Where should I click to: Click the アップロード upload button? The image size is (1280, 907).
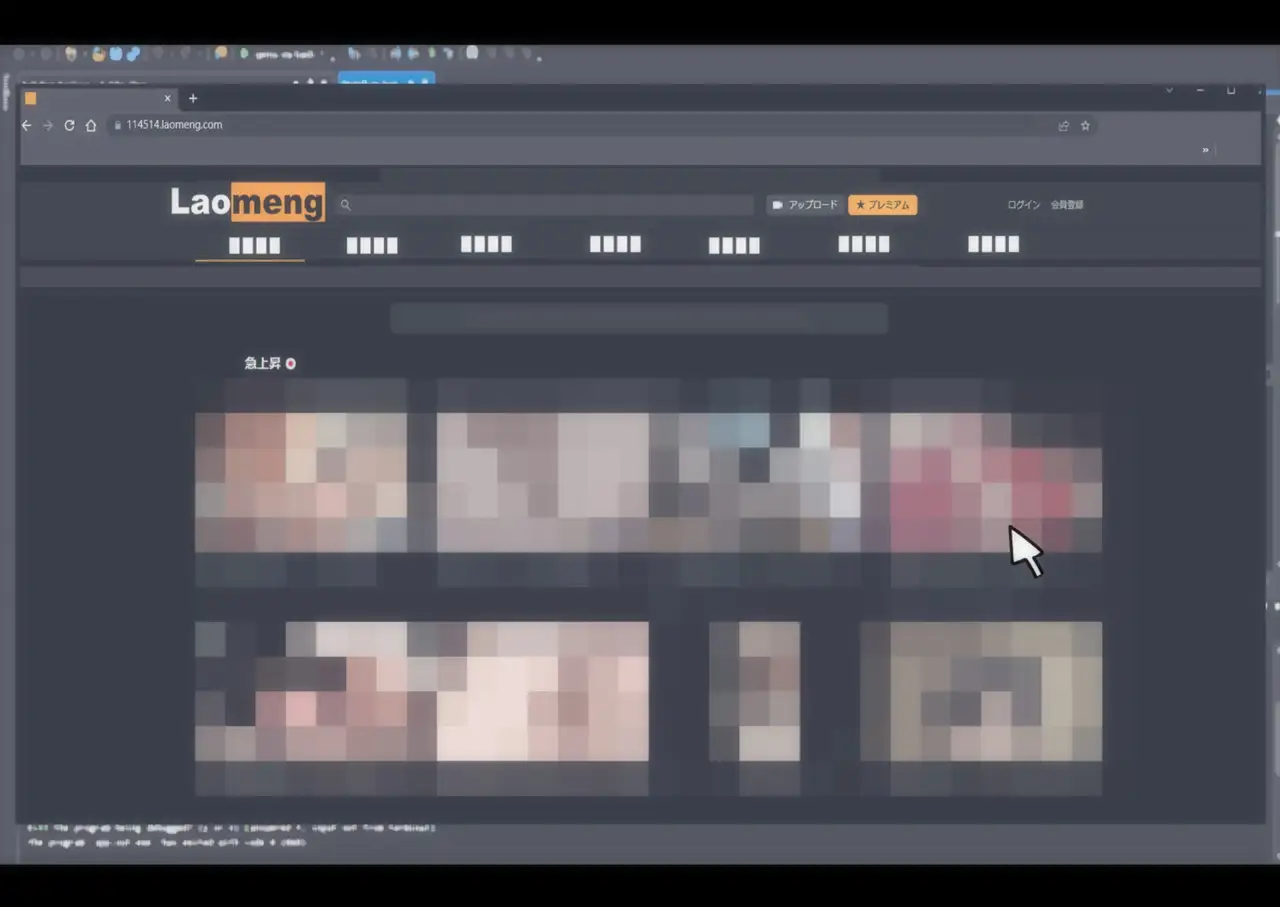click(805, 205)
